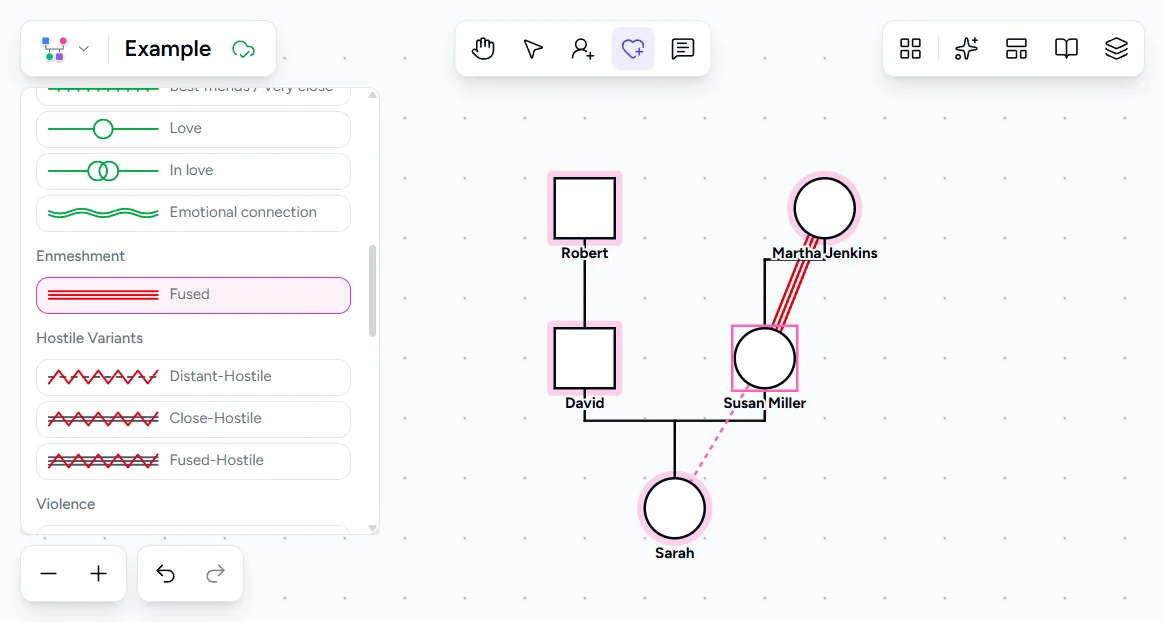The image size is (1165, 622).
Task: Select the Love relationship type
Action: click(x=193, y=129)
